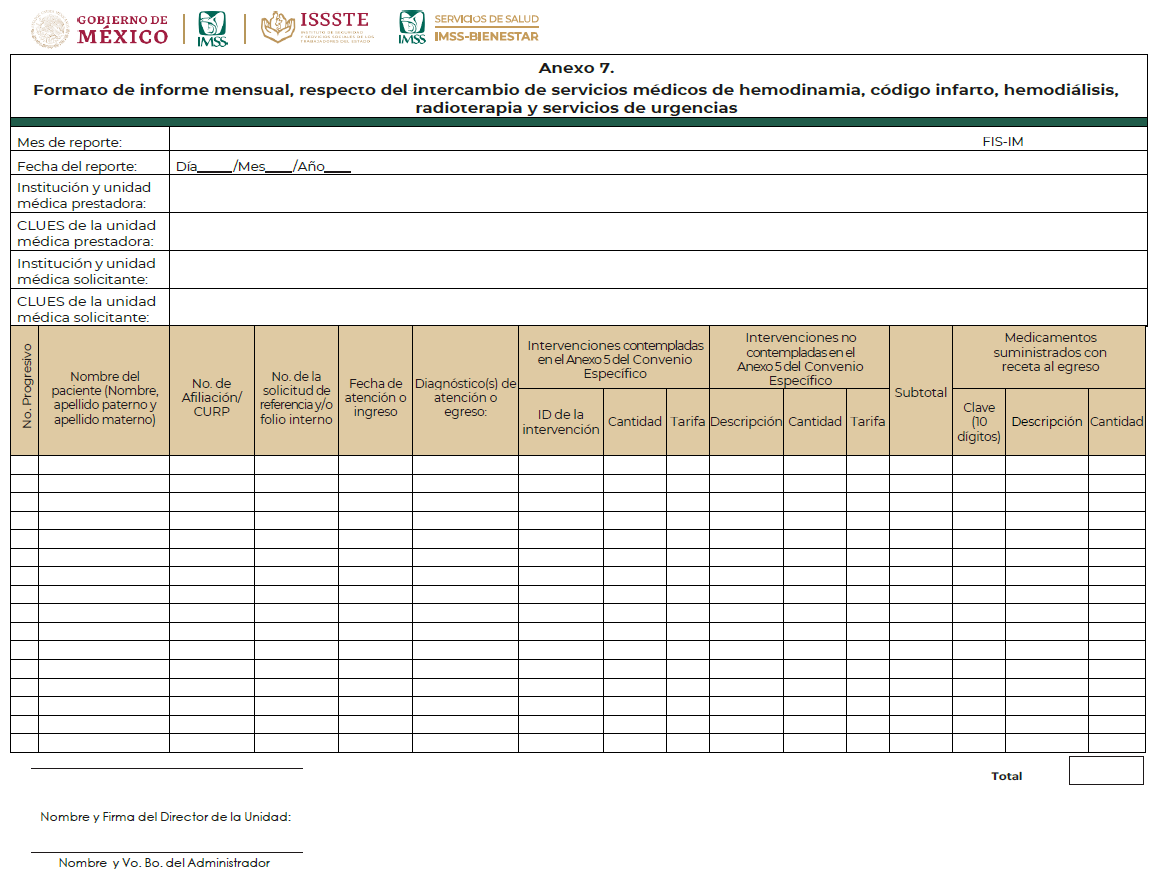Click the Año blank in Fecha del reporte

point(337,167)
